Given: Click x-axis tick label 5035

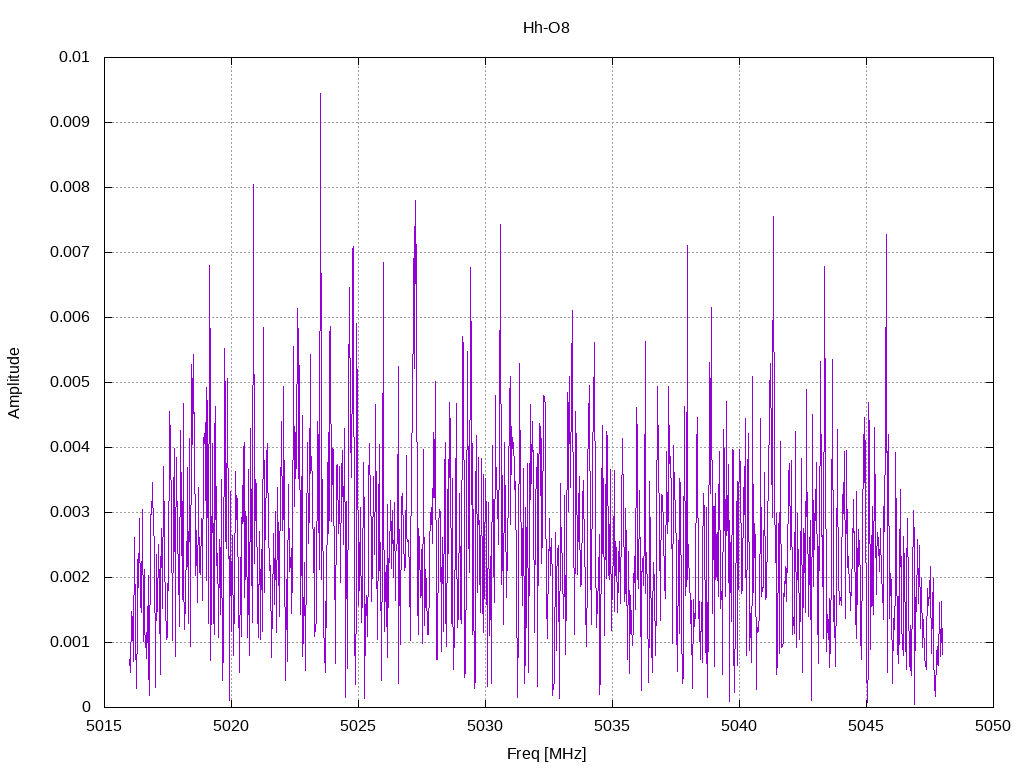Looking at the screenshot, I should pyautogui.click(x=612, y=726).
